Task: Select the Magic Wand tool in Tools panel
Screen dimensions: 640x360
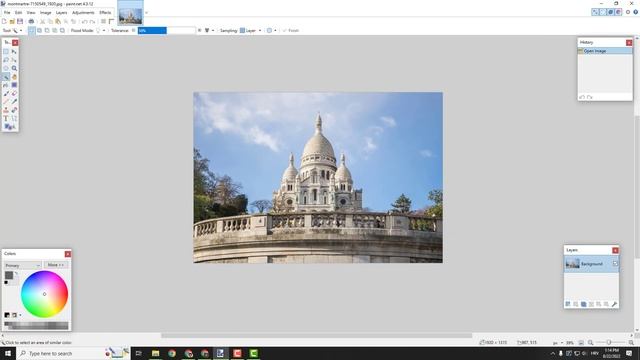Action: (x=6, y=77)
